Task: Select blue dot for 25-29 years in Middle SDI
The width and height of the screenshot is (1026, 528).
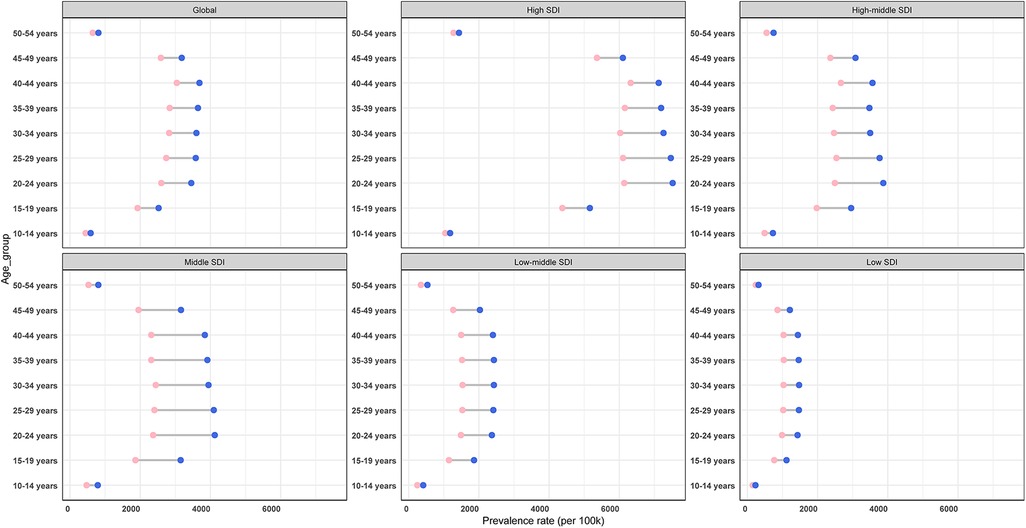Action: tap(214, 410)
